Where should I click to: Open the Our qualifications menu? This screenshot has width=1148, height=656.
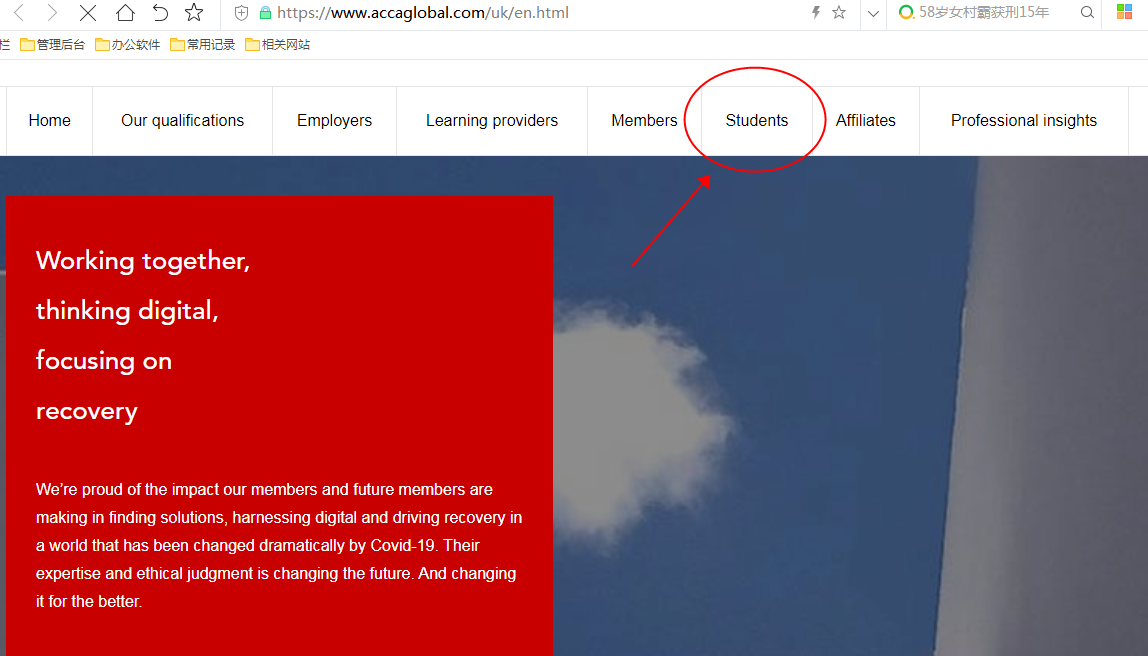click(x=182, y=121)
